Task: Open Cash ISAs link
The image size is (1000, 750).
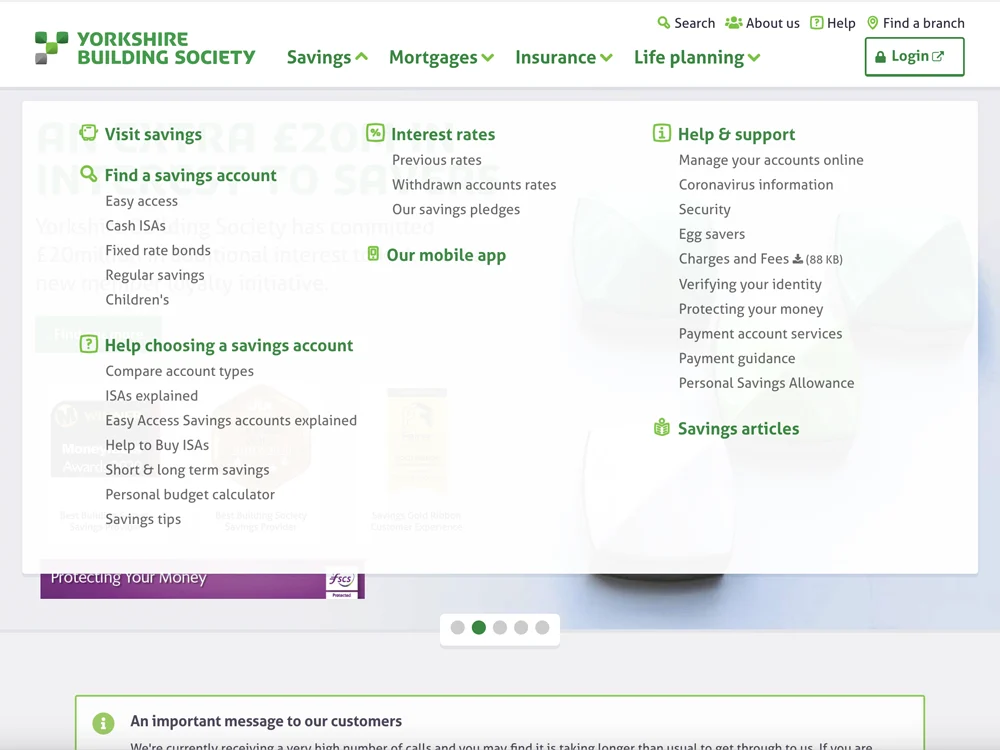Action: [x=136, y=226]
